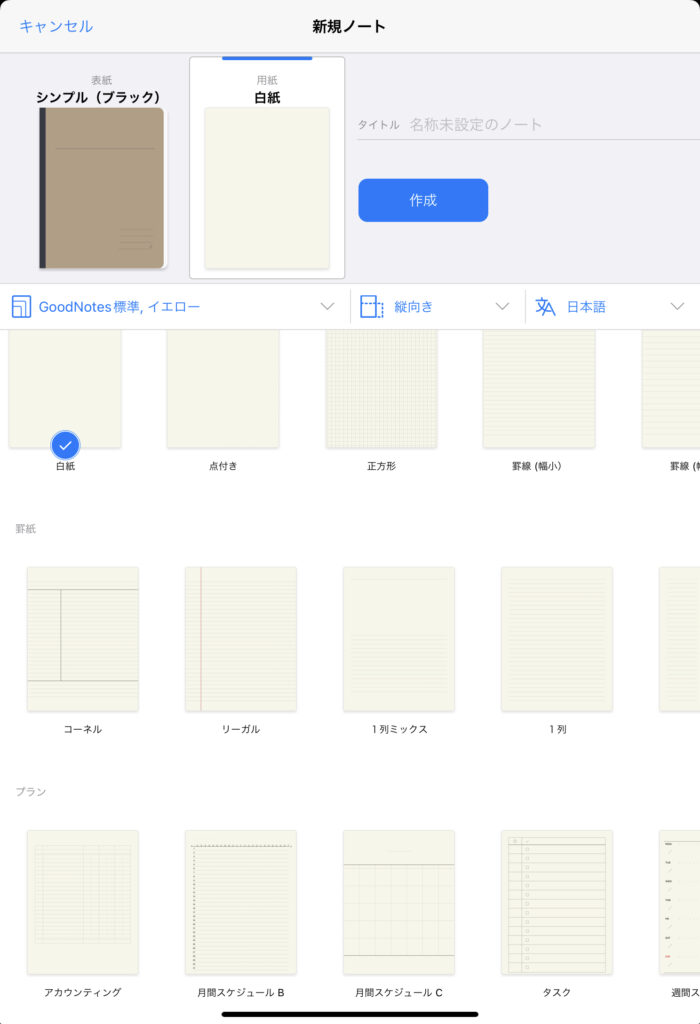Expand the chevron next to 日本語
Image resolution: width=700 pixels, height=1024 pixels.
(677, 306)
